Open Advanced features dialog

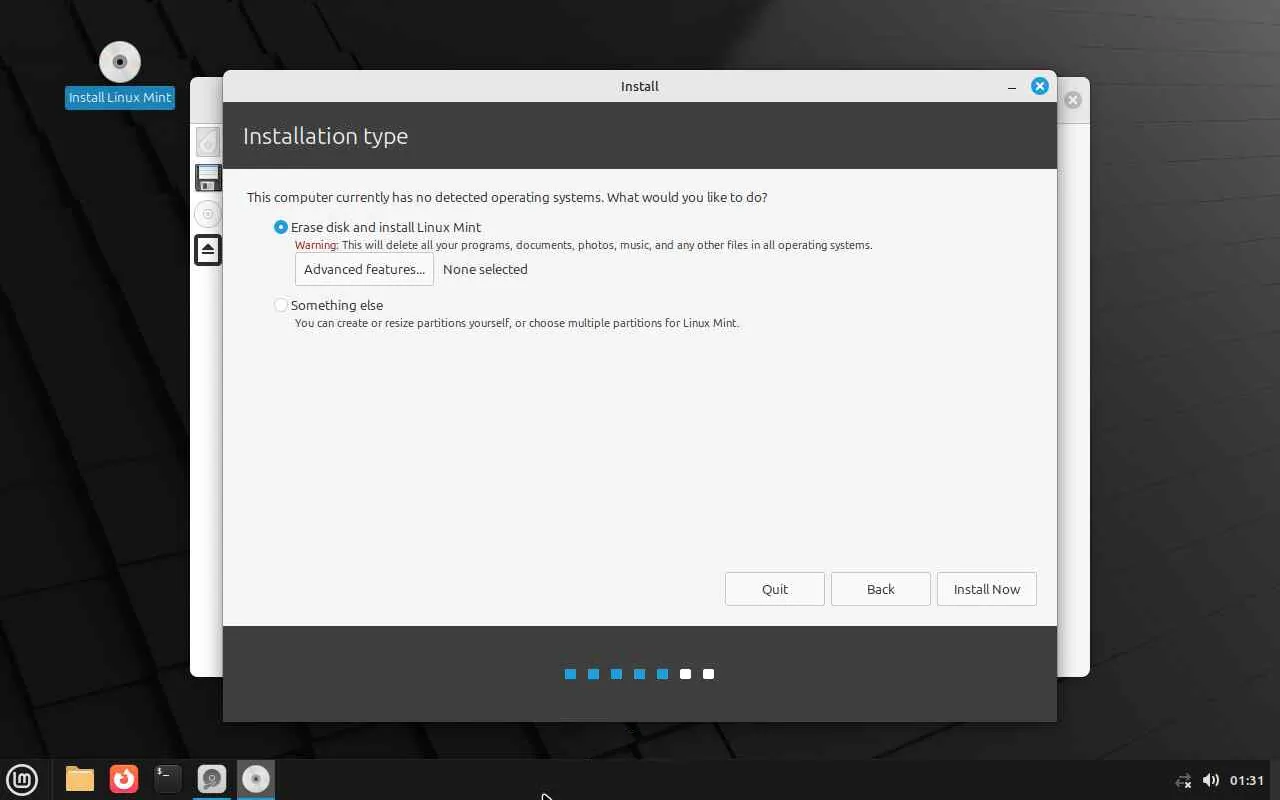[364, 269]
